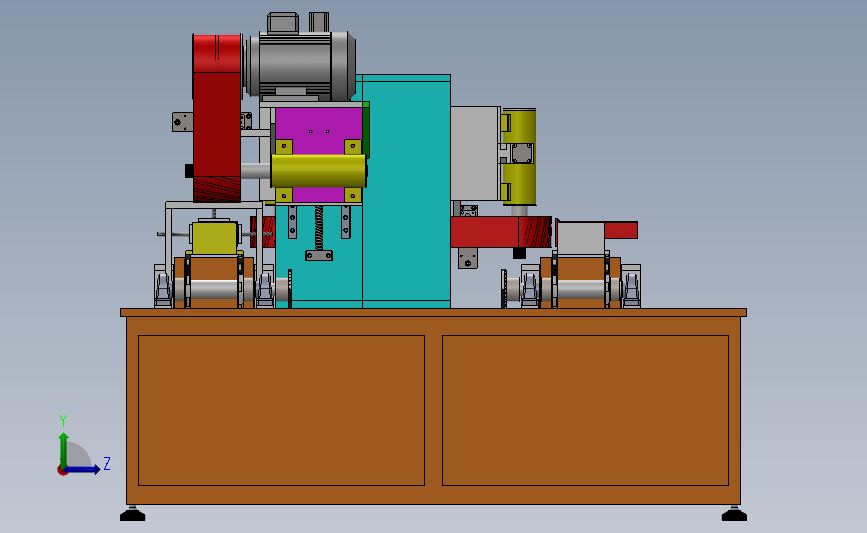The image size is (867, 533).
Task: Select the vertical yellow cylinder on right
Action: coord(519,157)
